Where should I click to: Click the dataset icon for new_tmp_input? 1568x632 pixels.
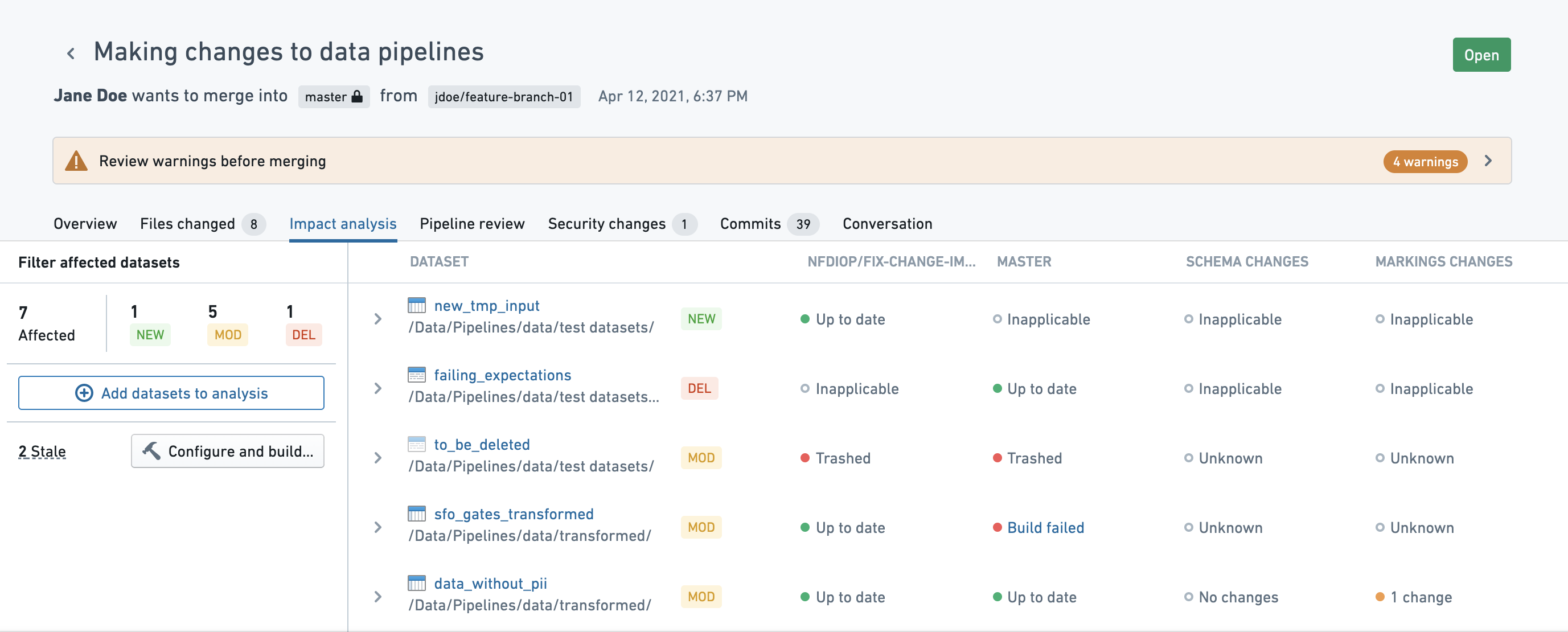point(416,305)
